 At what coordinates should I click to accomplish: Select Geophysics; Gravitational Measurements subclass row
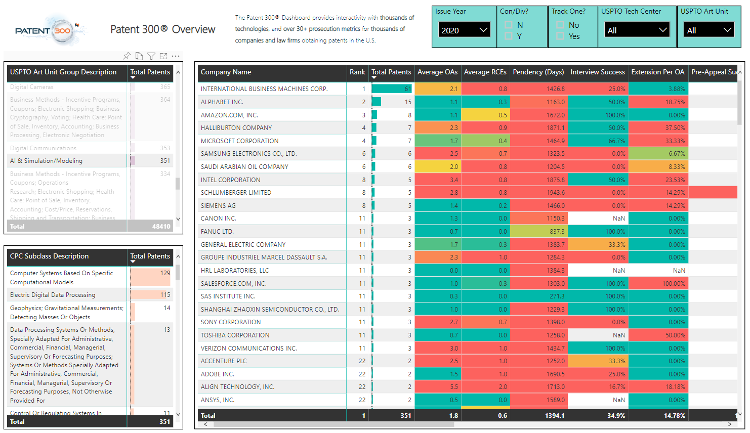tap(90, 312)
